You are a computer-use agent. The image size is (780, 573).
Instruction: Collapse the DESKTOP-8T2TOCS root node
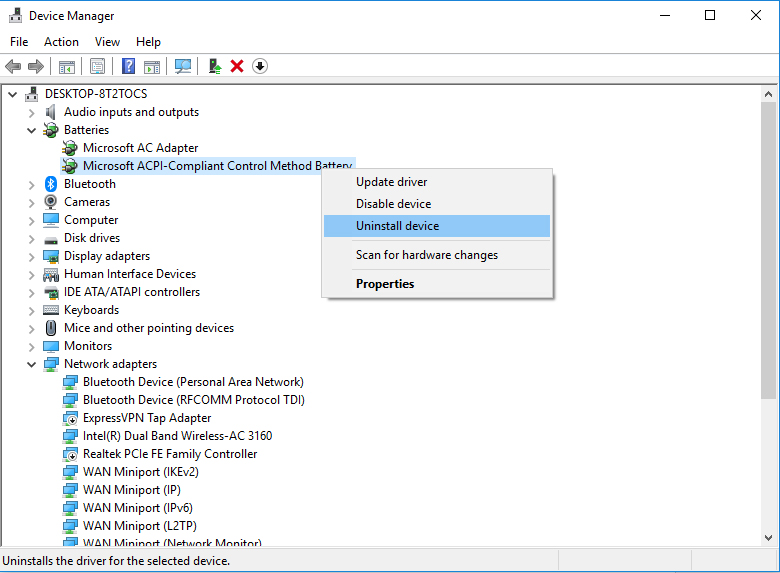coord(13,94)
